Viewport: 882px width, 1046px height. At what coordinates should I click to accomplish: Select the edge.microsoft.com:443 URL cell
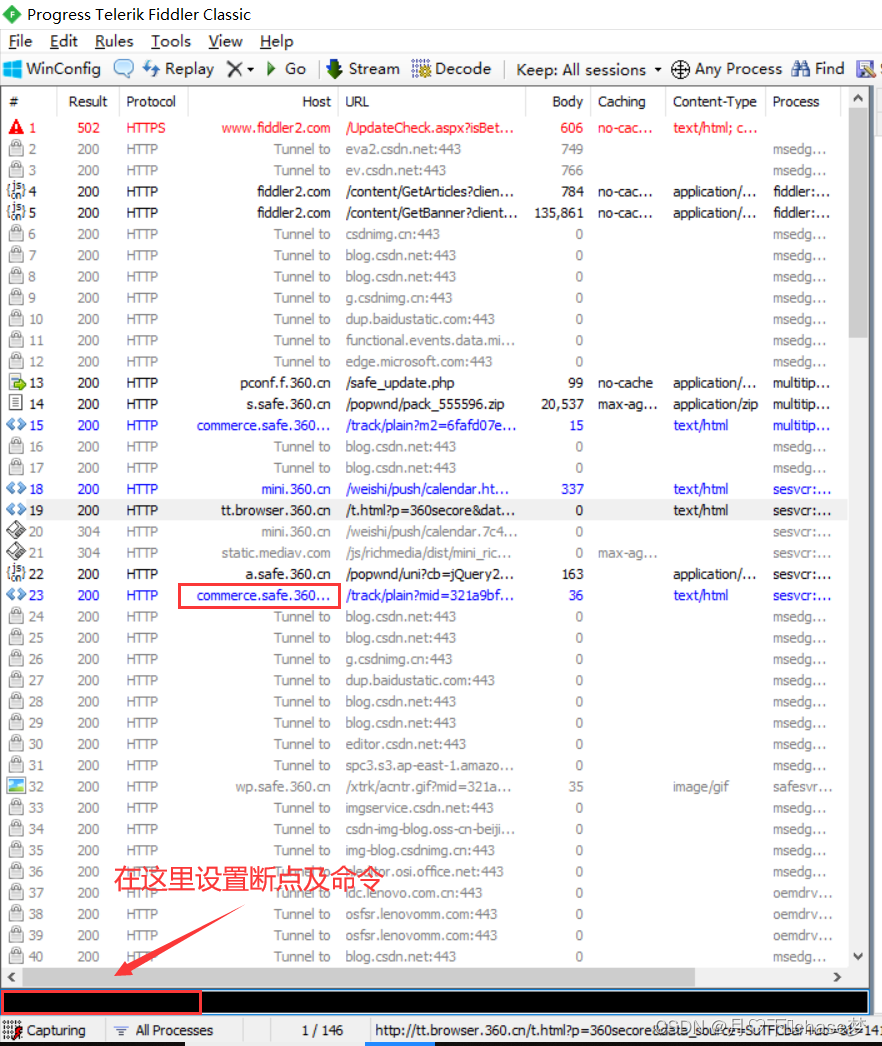(418, 362)
